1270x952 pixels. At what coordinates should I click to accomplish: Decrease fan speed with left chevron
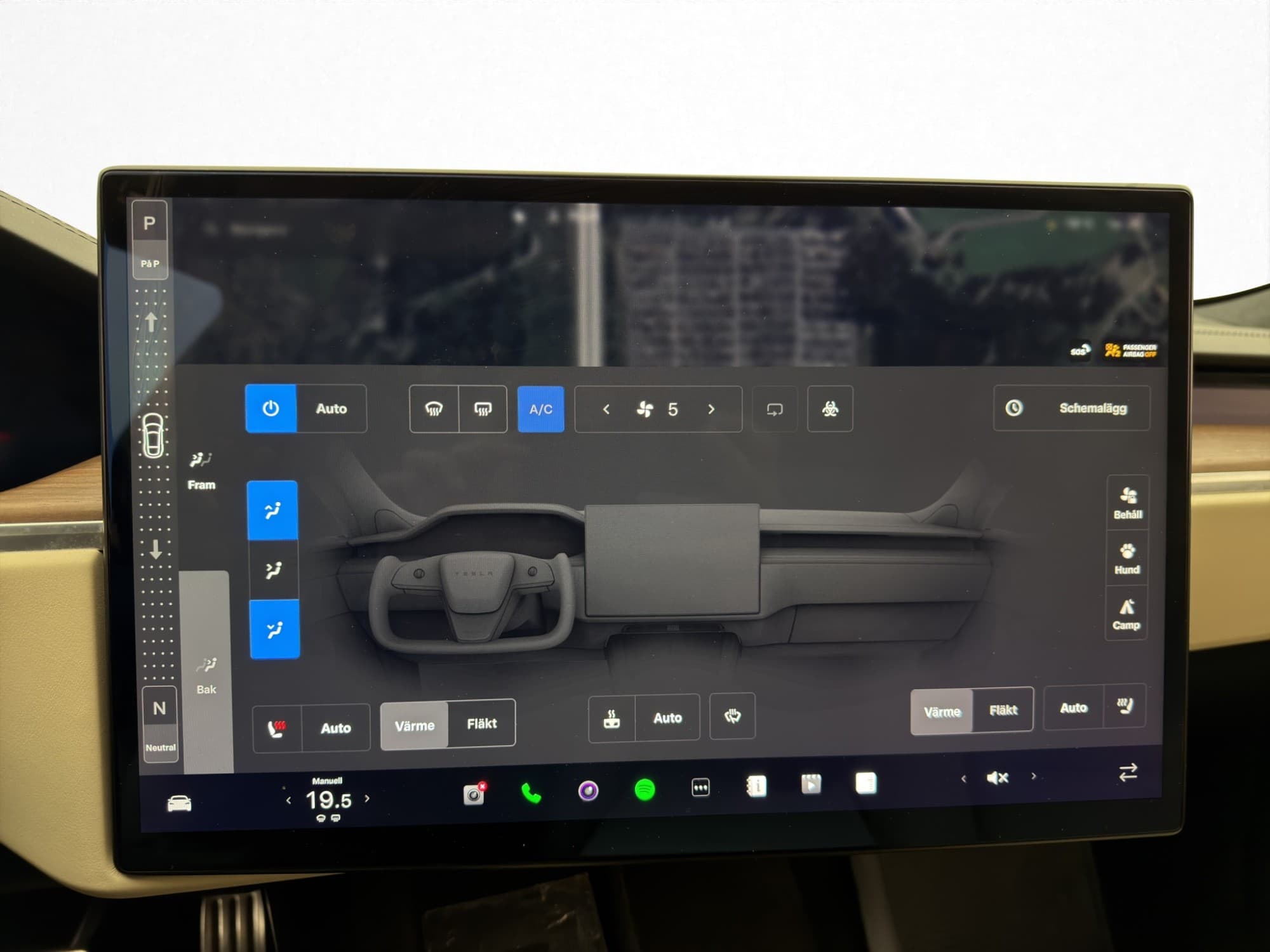pyautogui.click(x=606, y=409)
